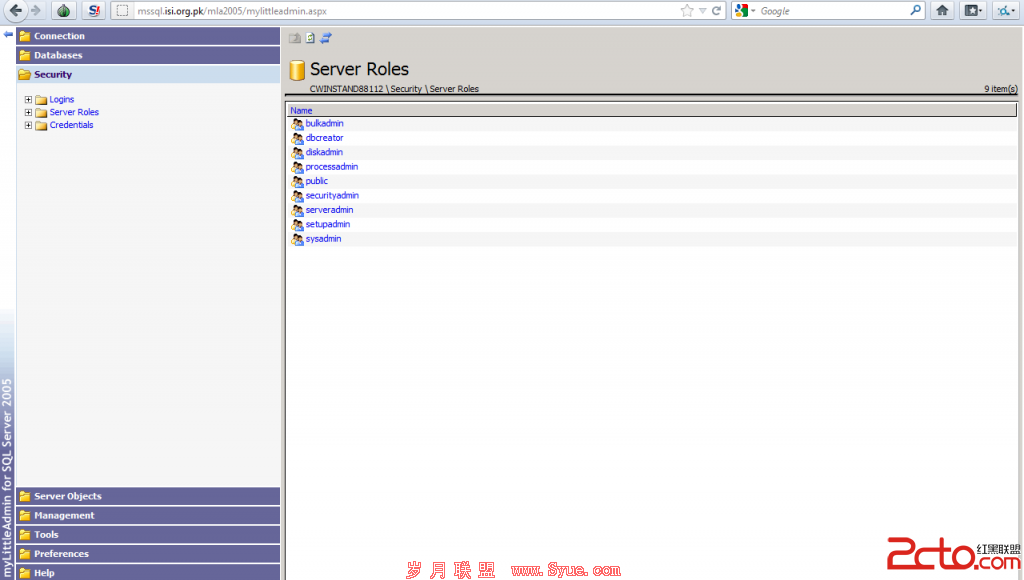Screen dimensions: 1024x580
Task: Open the Server Roles tree link
Action: tap(74, 112)
